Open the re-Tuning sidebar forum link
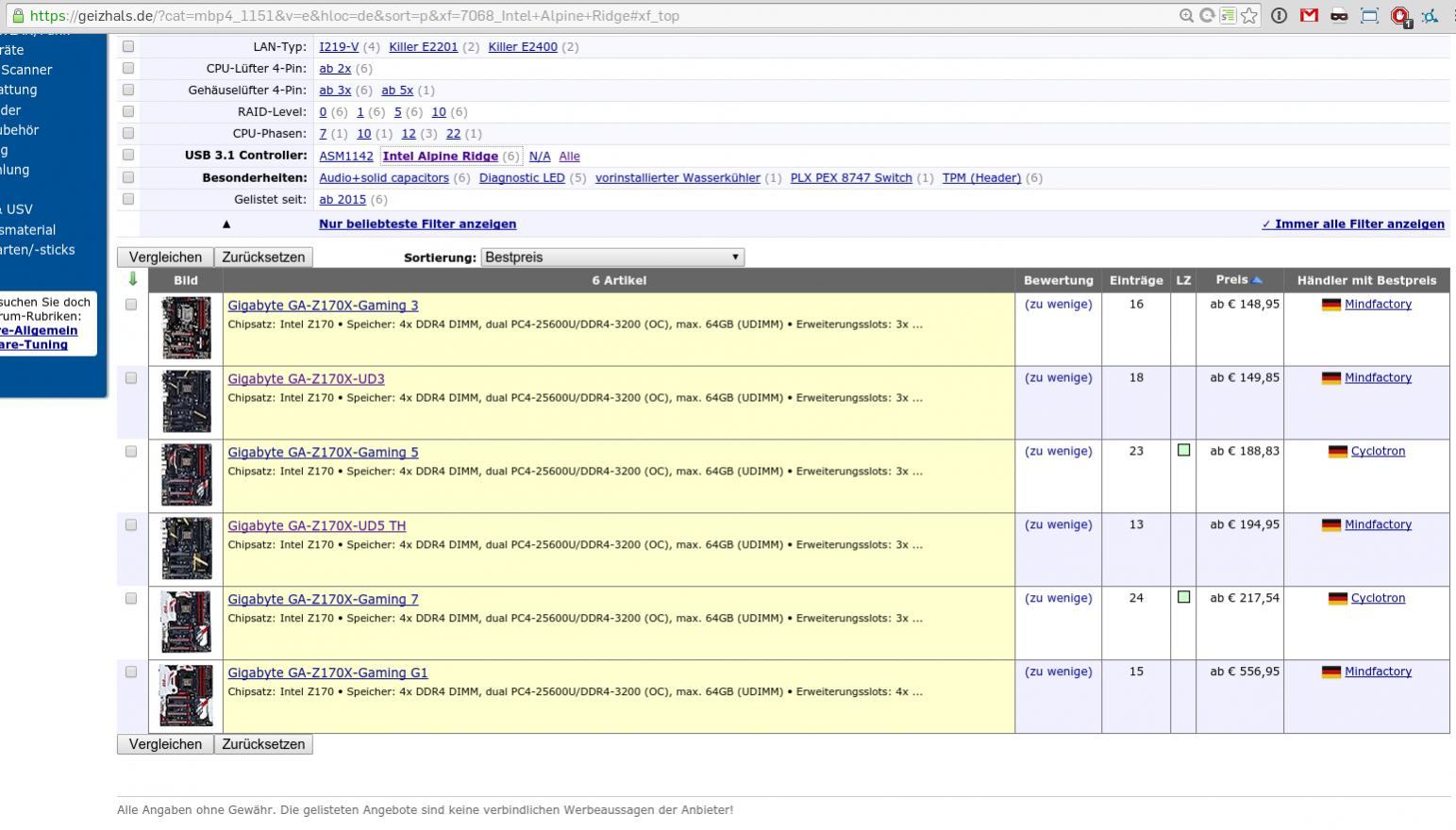The height and width of the screenshot is (830, 1456). 34,344
